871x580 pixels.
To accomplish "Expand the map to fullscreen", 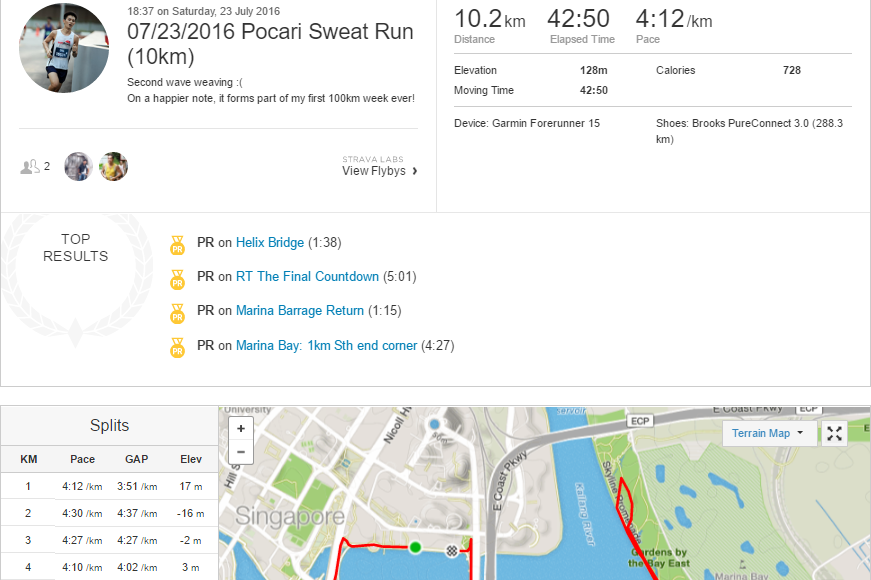I will click(x=834, y=433).
